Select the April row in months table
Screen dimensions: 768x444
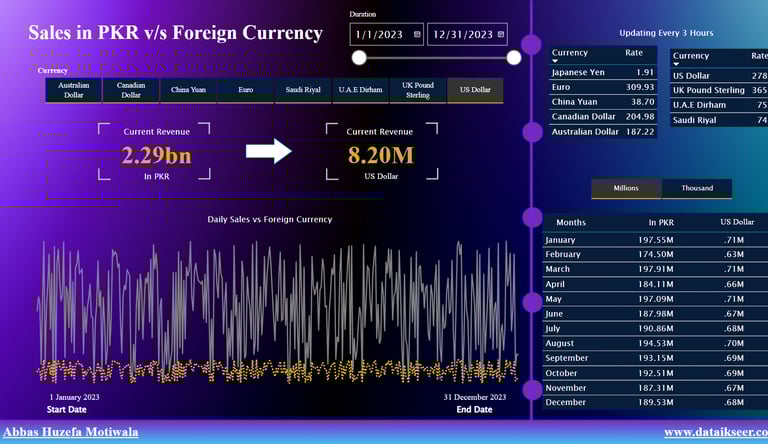click(x=655, y=284)
